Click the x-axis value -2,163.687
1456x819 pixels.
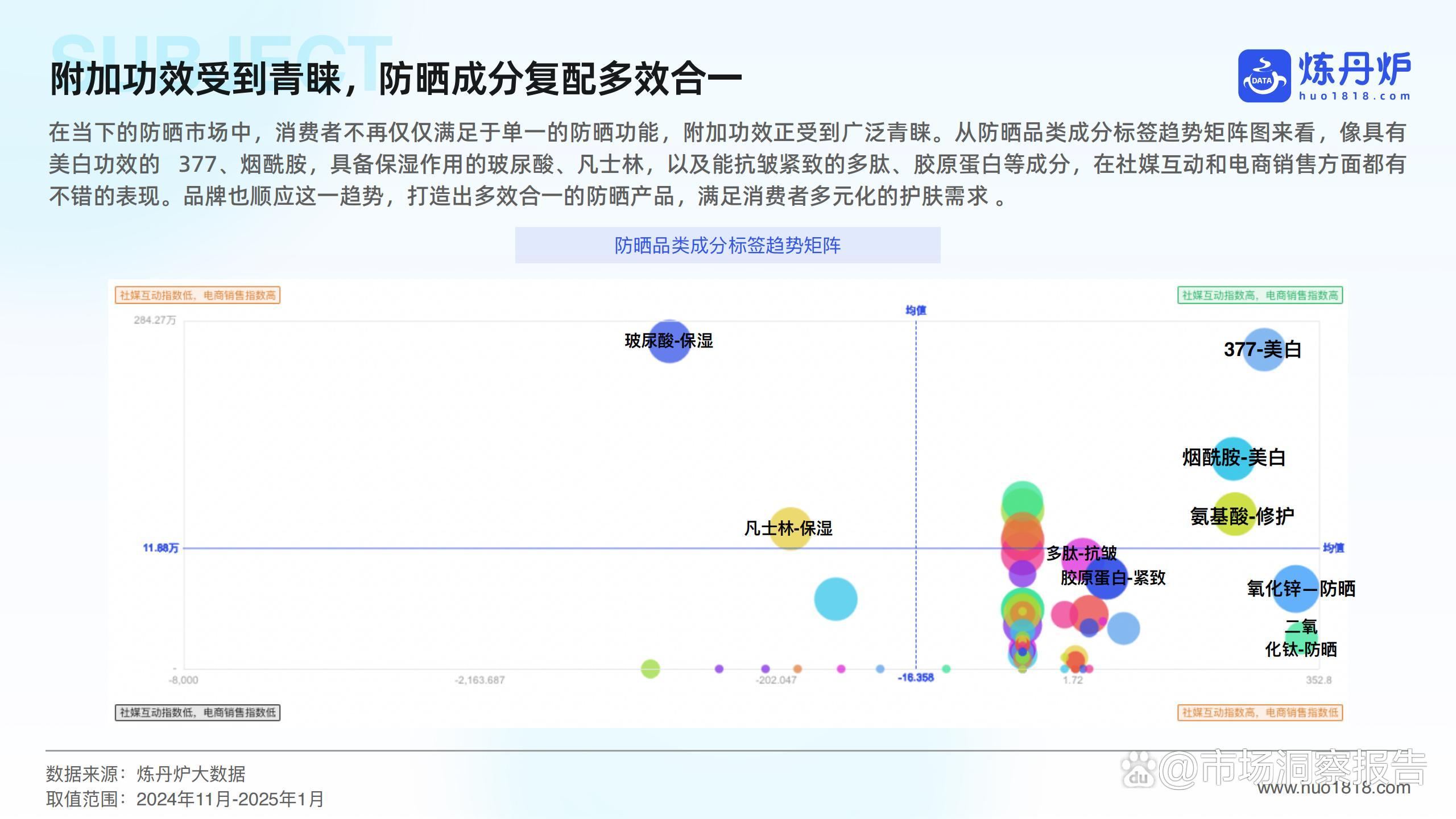point(479,680)
